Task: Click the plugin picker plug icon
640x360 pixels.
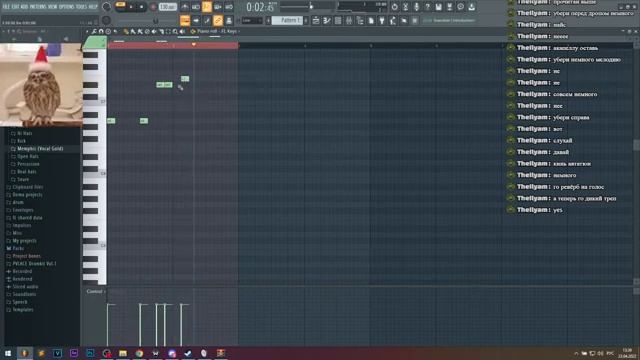Action: point(382,20)
